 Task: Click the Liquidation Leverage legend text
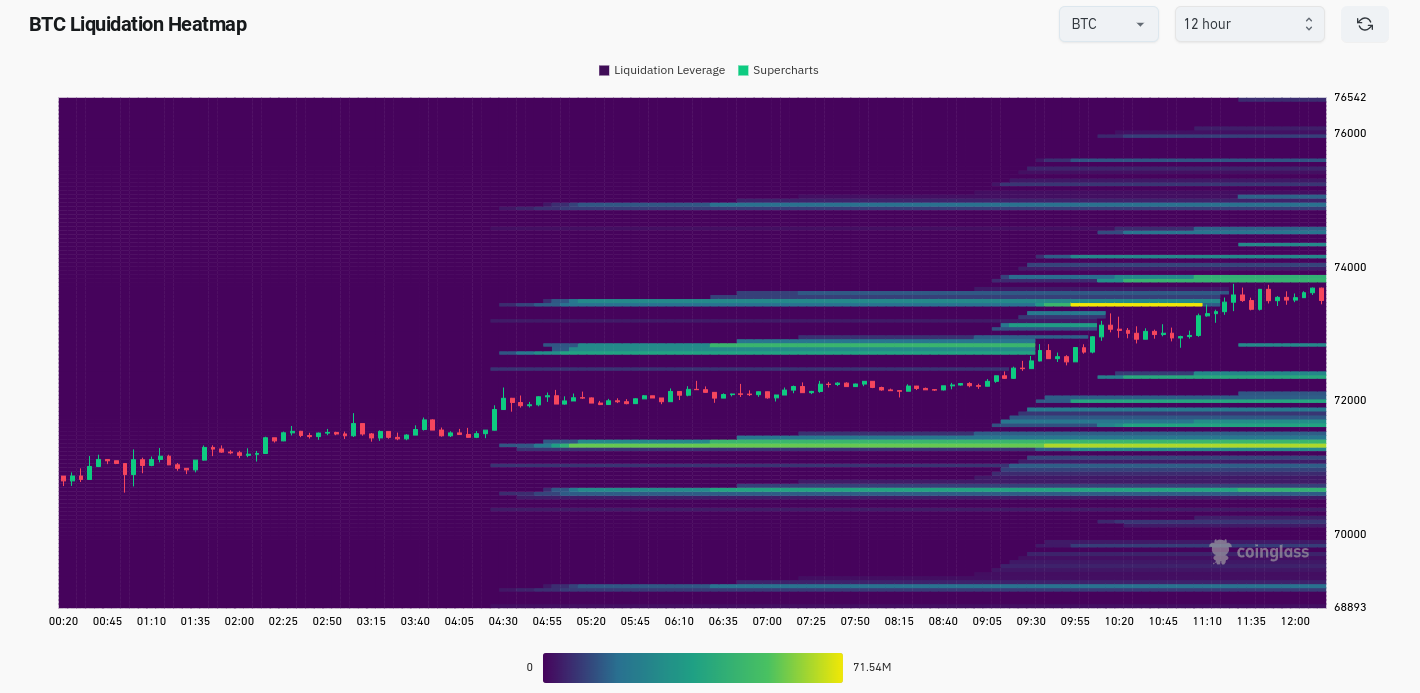(670, 70)
